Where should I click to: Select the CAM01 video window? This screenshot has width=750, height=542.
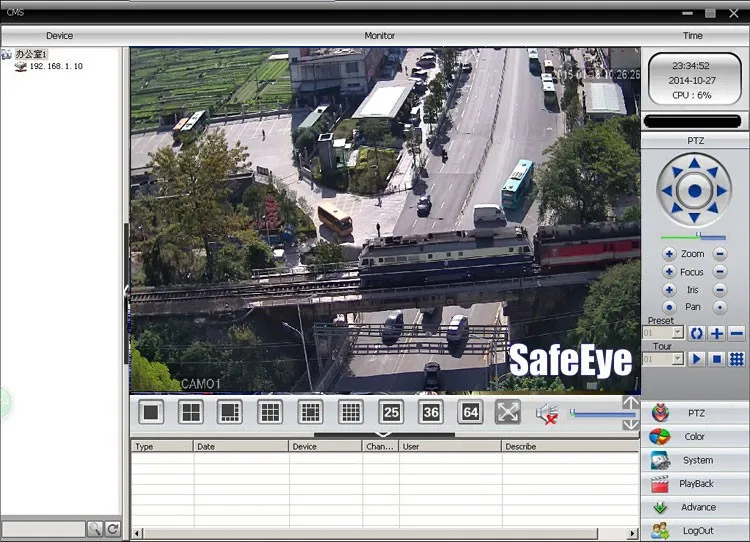coord(385,220)
